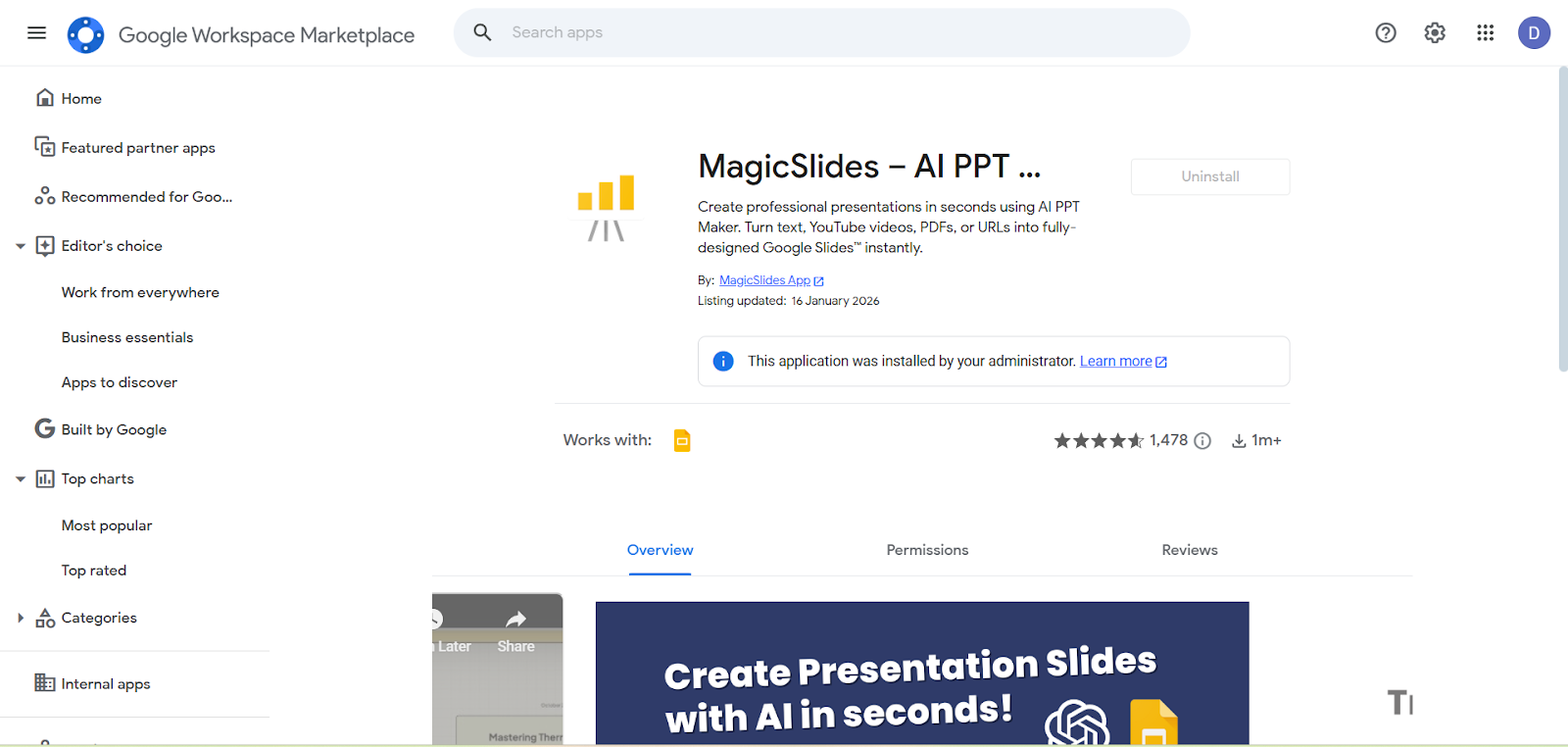Open Featured partner apps
Screen dimensions: 1568x747
(138, 147)
